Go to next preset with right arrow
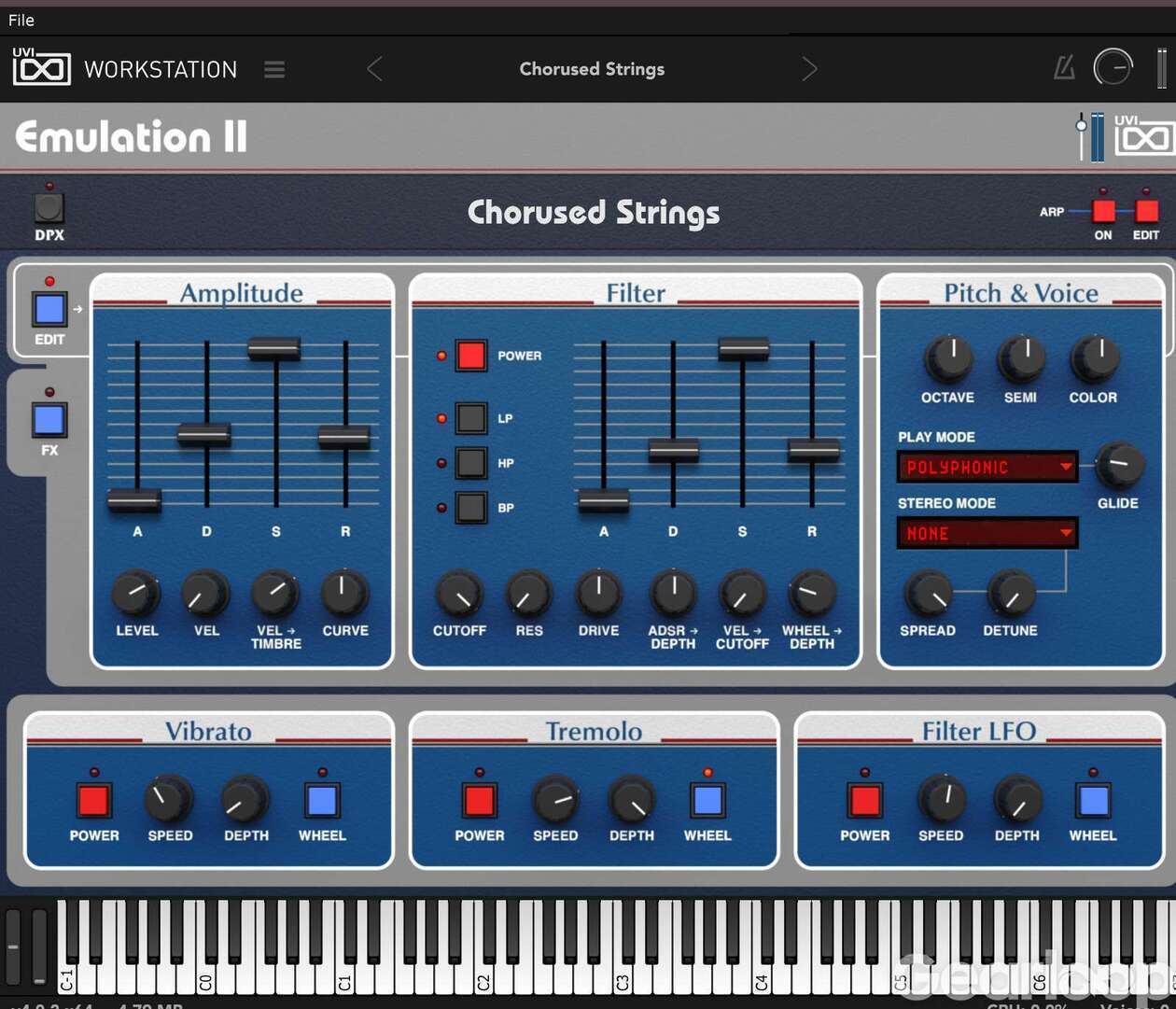The height and width of the screenshot is (1009, 1176). tap(809, 69)
